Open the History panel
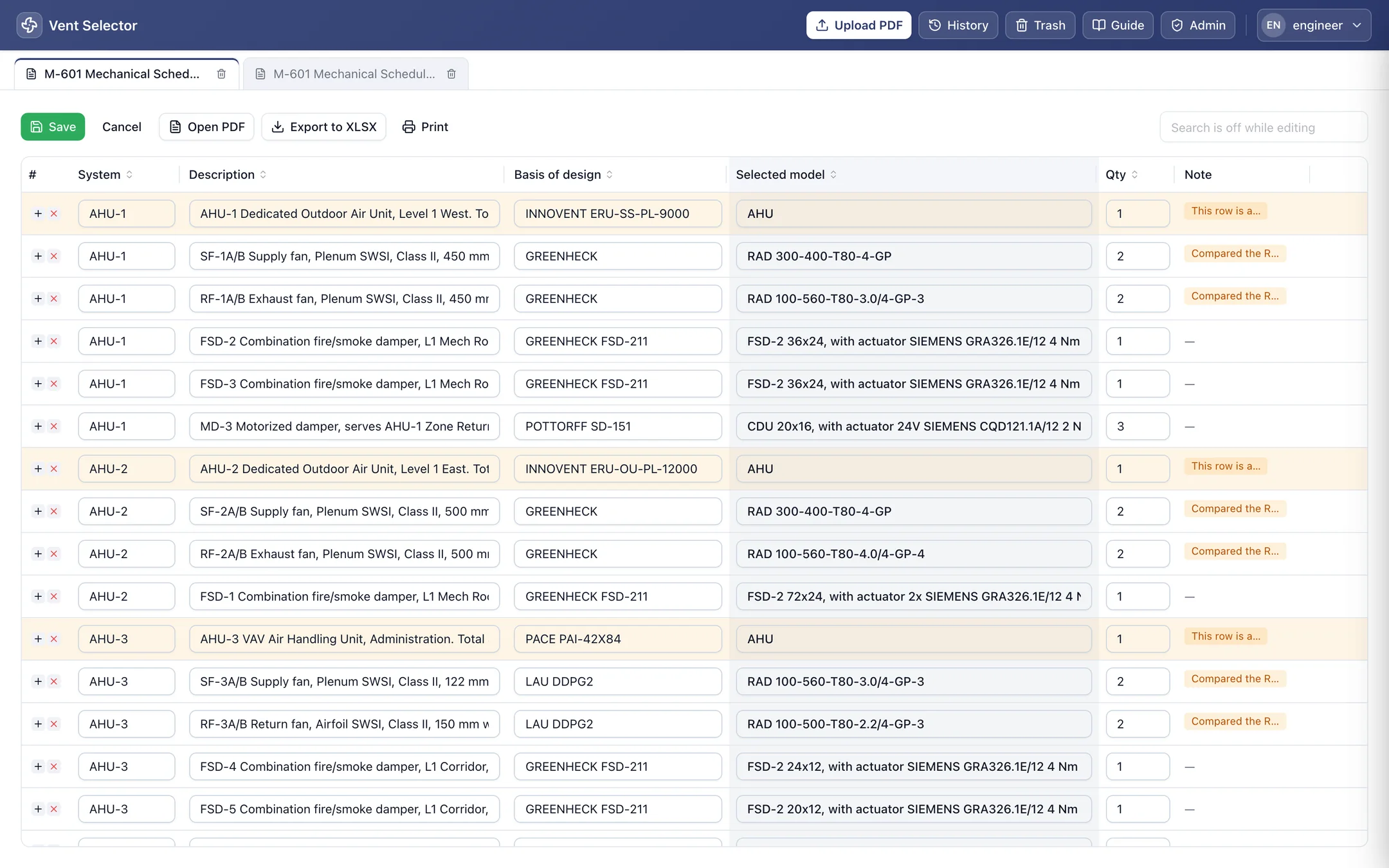This screenshot has width=1389, height=868. coord(958,25)
